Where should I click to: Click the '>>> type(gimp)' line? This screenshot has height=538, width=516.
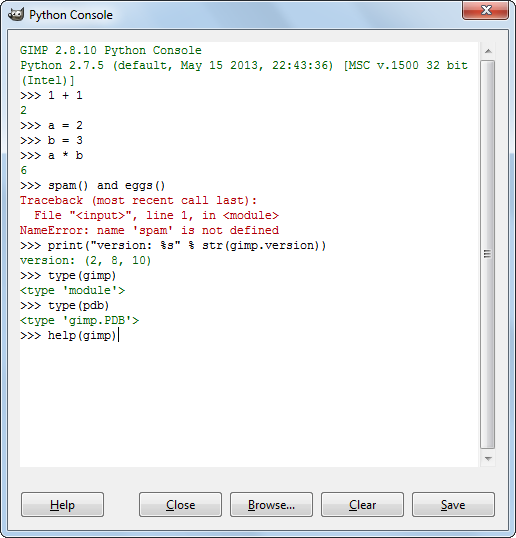tap(68, 276)
